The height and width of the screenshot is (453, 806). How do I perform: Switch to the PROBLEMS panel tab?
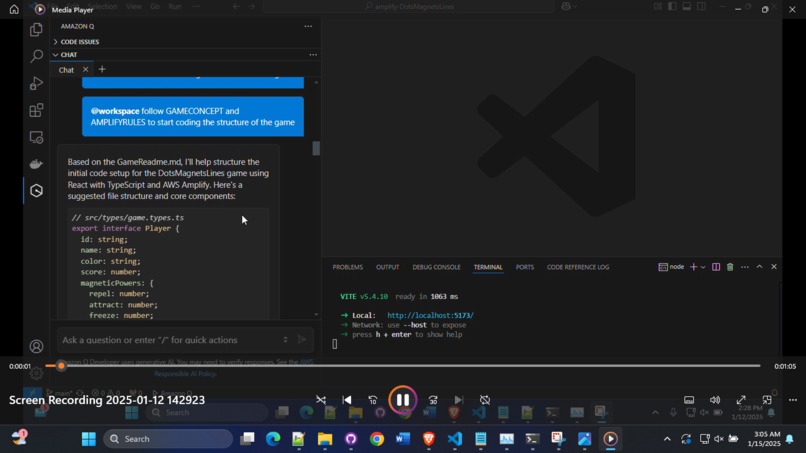[347, 267]
